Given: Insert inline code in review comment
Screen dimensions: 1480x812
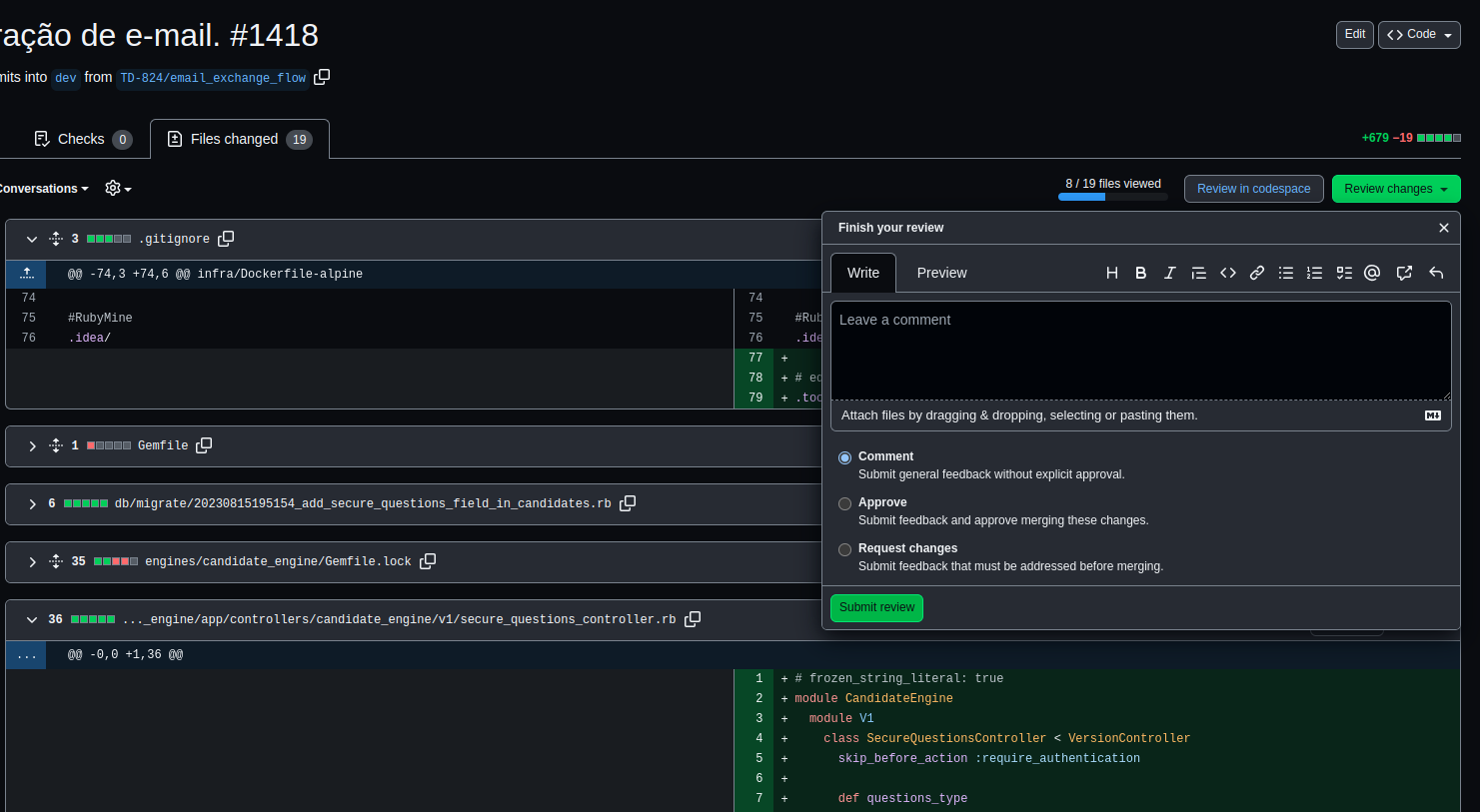Looking at the screenshot, I should point(1228,273).
